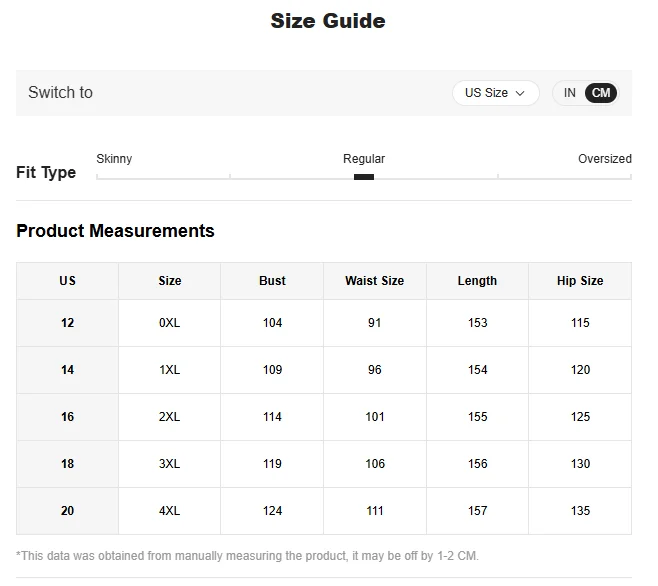Click the chevron arrow beside US Size
The height and width of the screenshot is (586, 658).
coord(520,93)
